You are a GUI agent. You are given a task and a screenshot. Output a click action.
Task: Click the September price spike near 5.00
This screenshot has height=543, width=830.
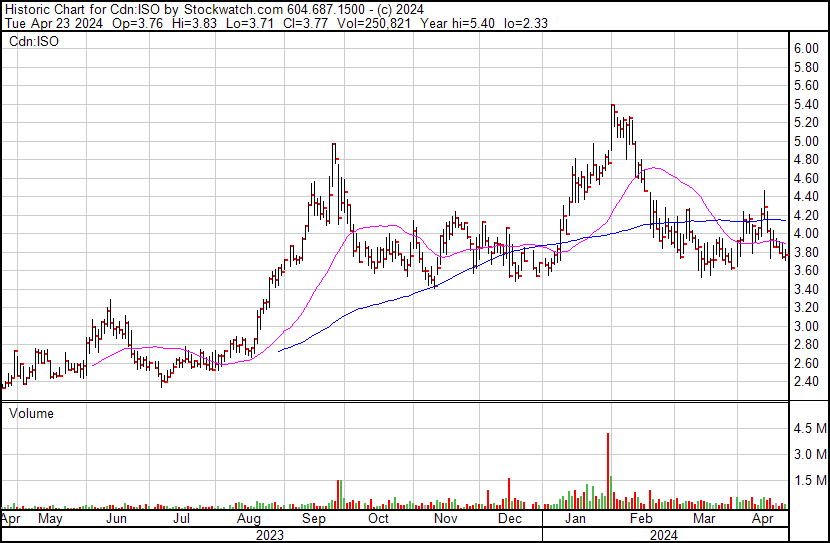coord(334,146)
